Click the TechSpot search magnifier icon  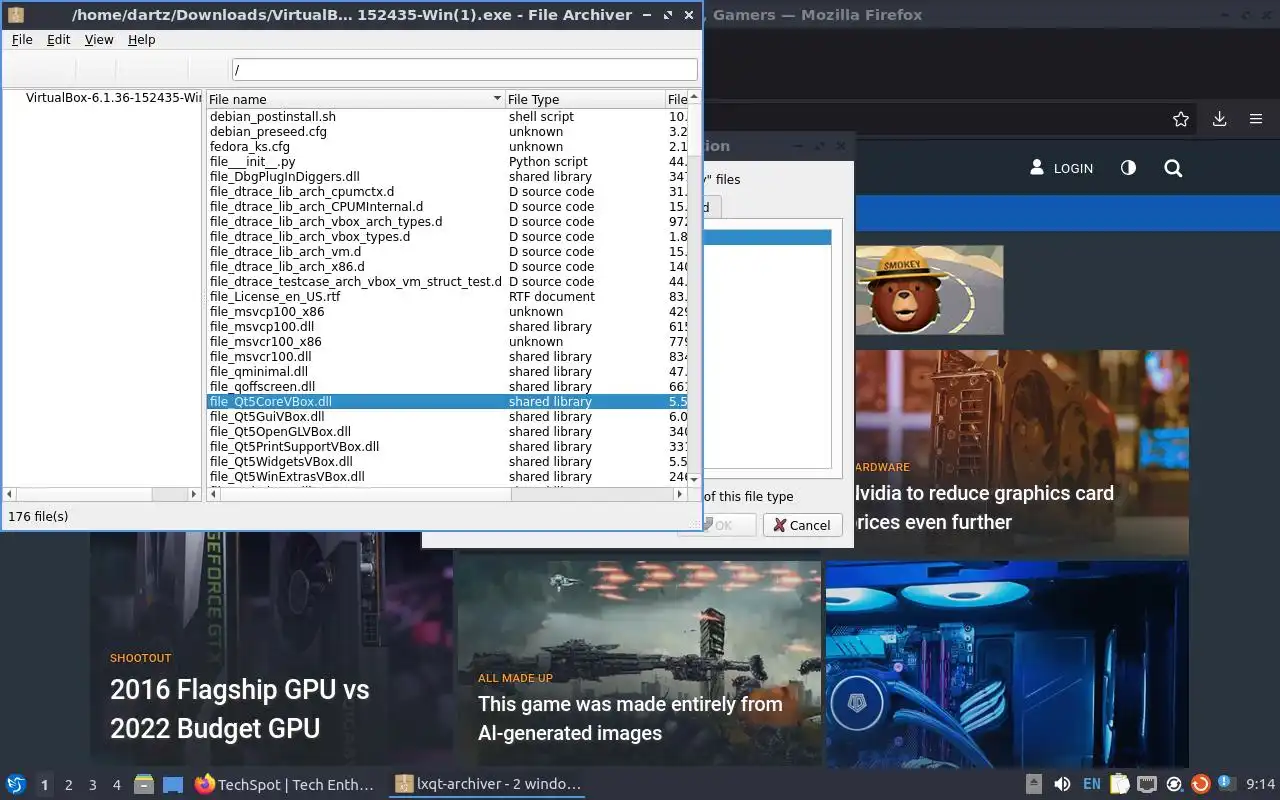1173,168
